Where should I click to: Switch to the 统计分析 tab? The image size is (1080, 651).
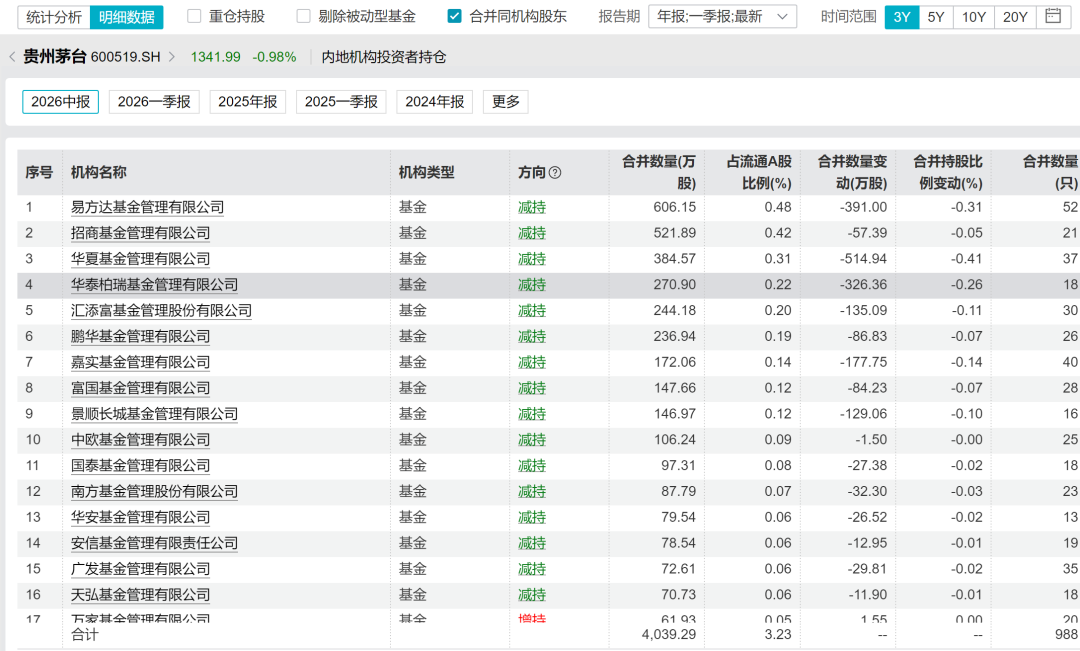click(x=54, y=17)
